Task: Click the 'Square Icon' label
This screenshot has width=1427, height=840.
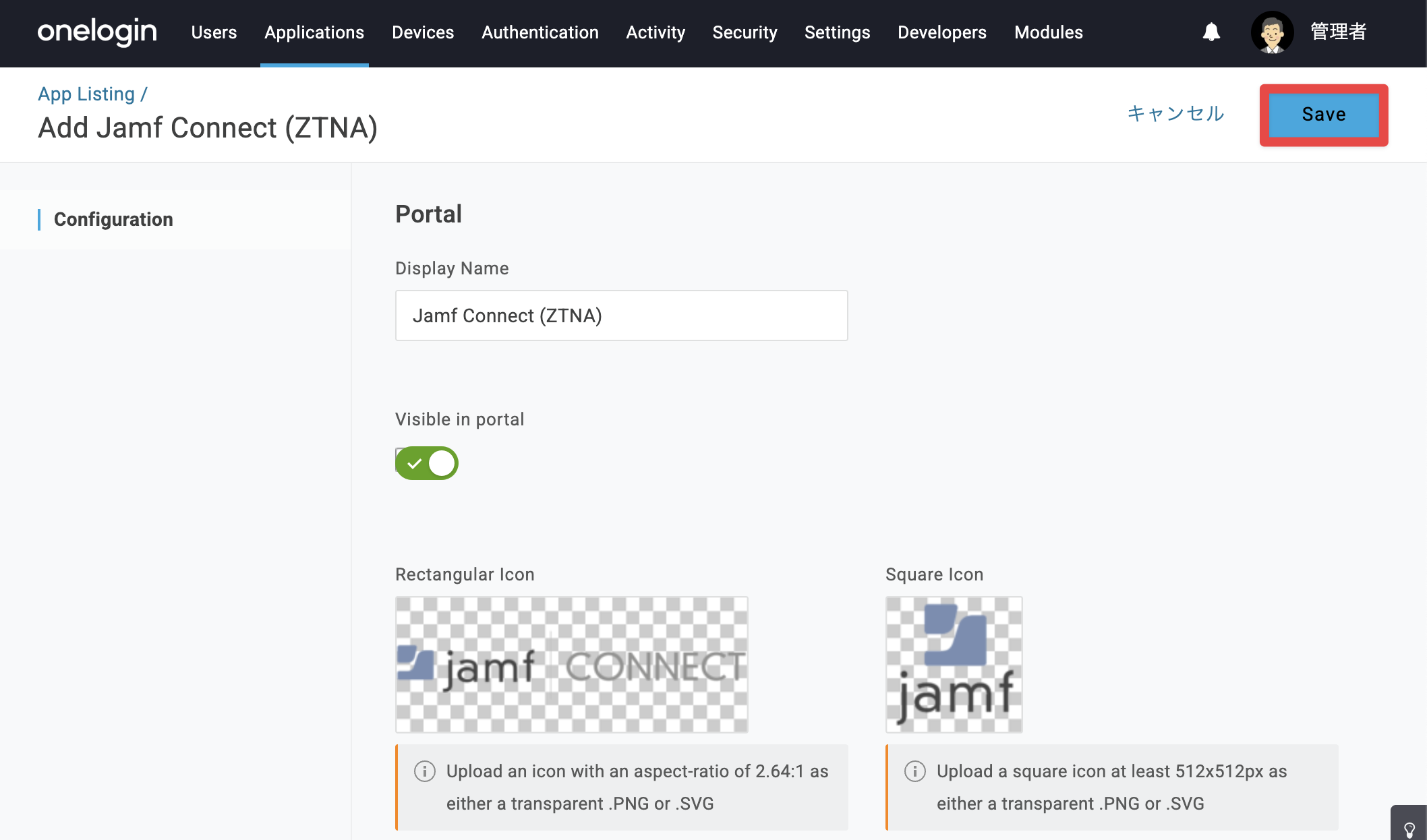Action: coord(935,574)
